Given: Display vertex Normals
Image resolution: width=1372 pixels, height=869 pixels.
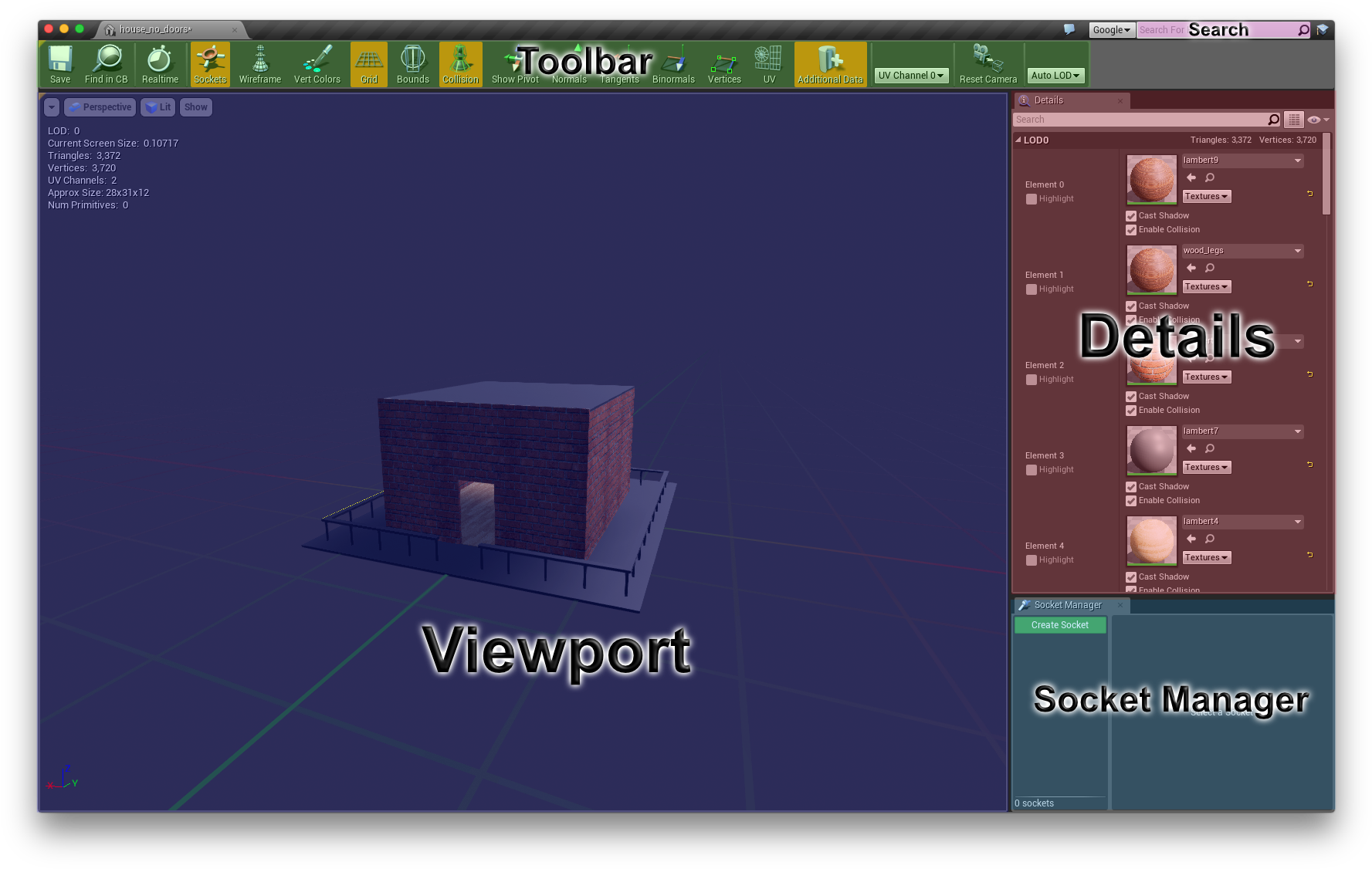Looking at the screenshot, I should coord(569,64).
